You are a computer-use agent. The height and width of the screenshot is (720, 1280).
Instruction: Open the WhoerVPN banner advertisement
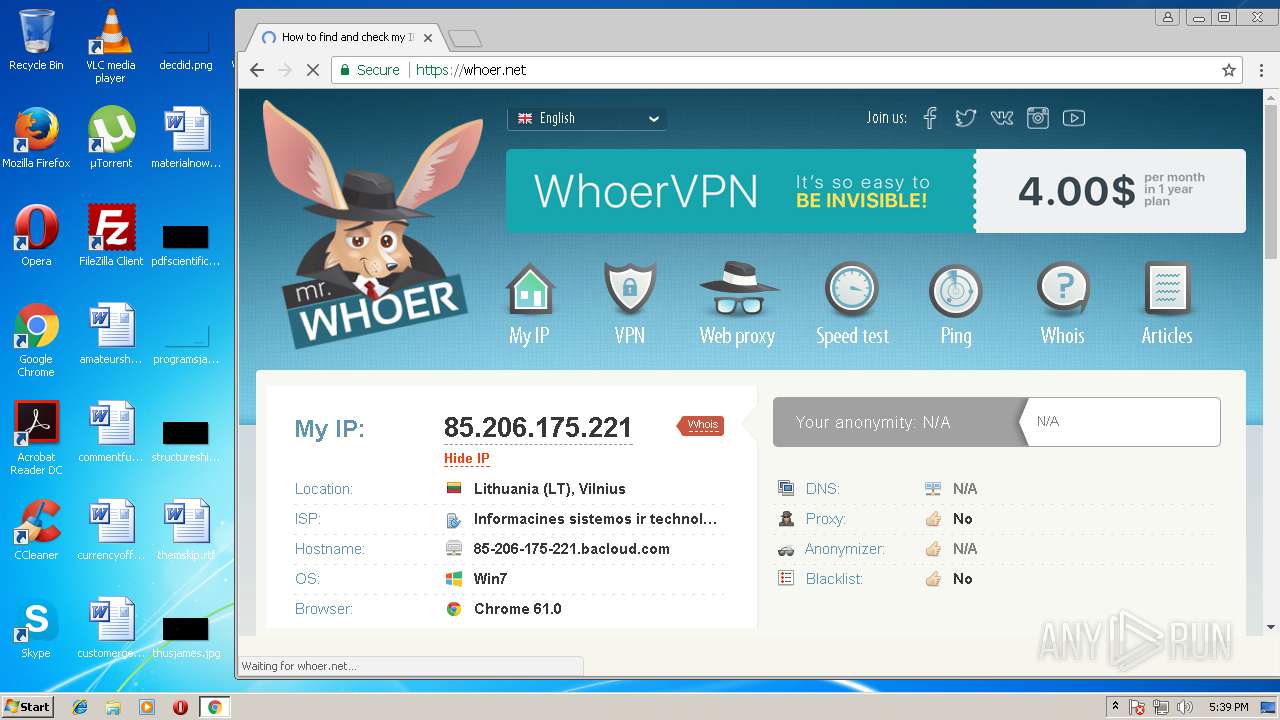coord(740,191)
